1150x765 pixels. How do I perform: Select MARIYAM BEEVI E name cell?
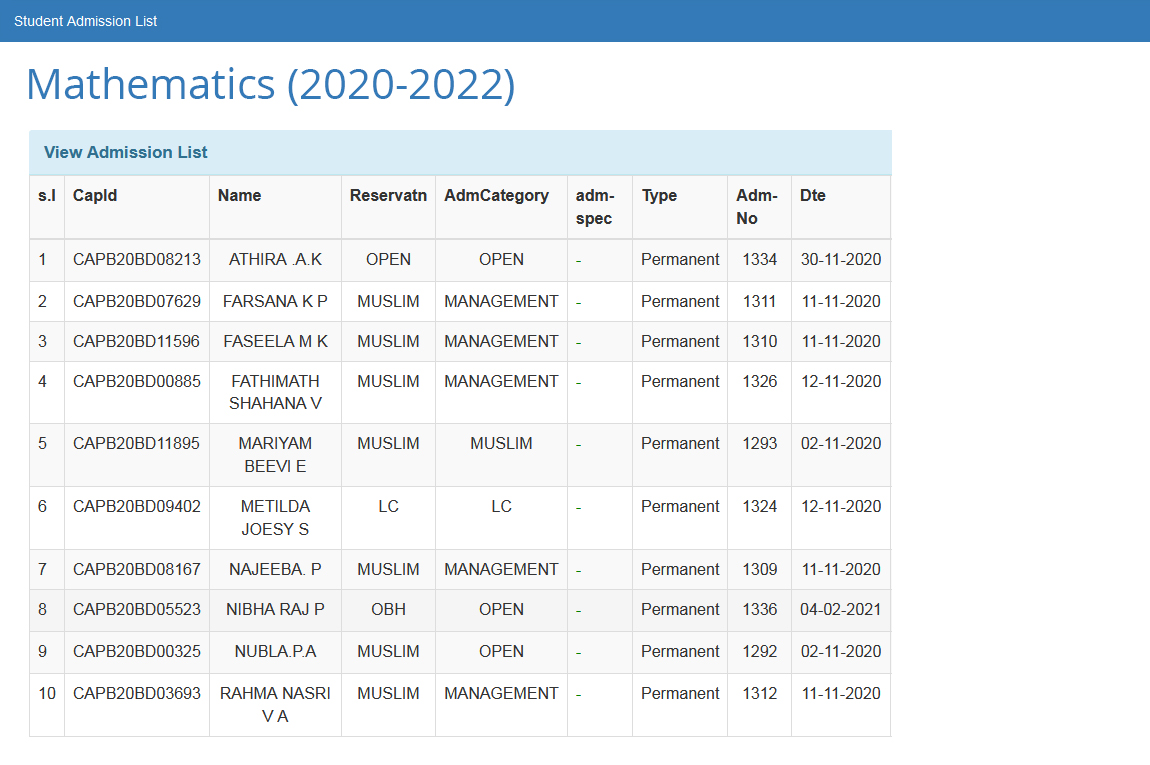pos(275,454)
